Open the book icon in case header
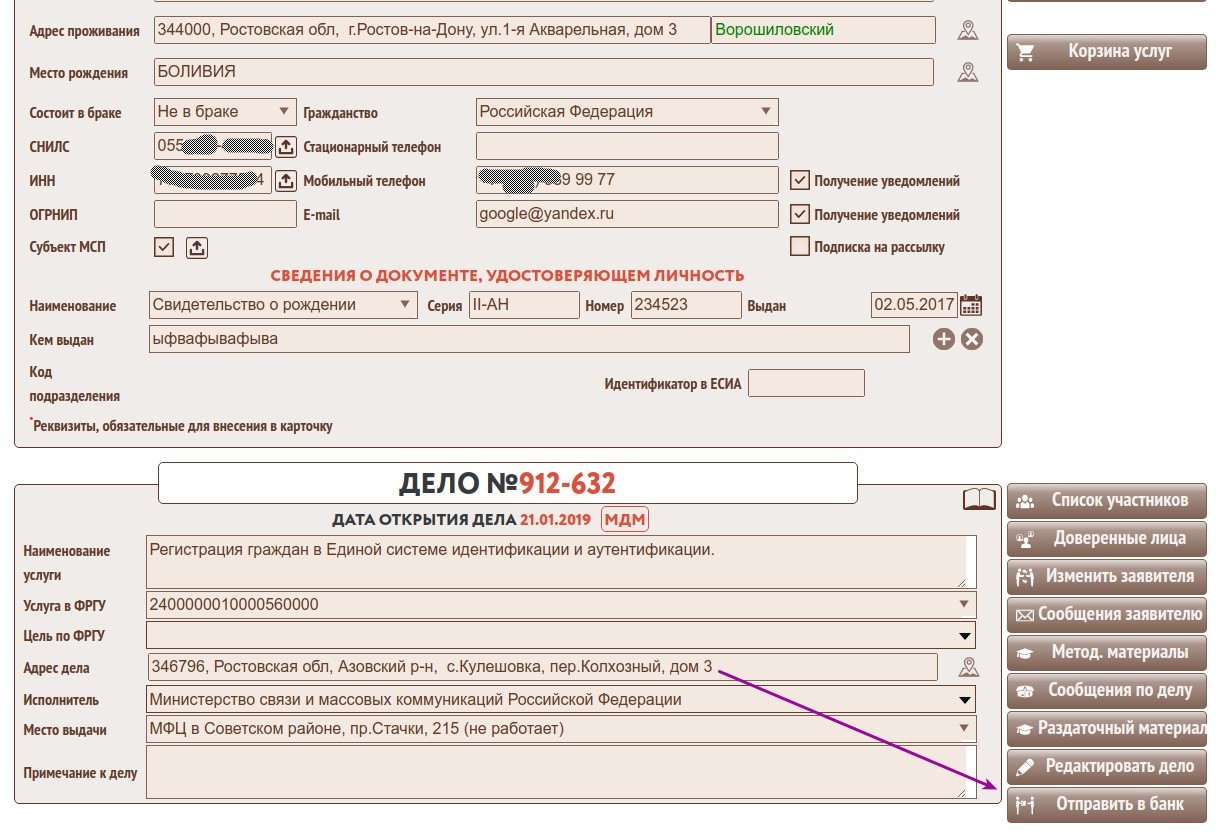Viewport: 1227px width, 835px height. [x=979, y=499]
